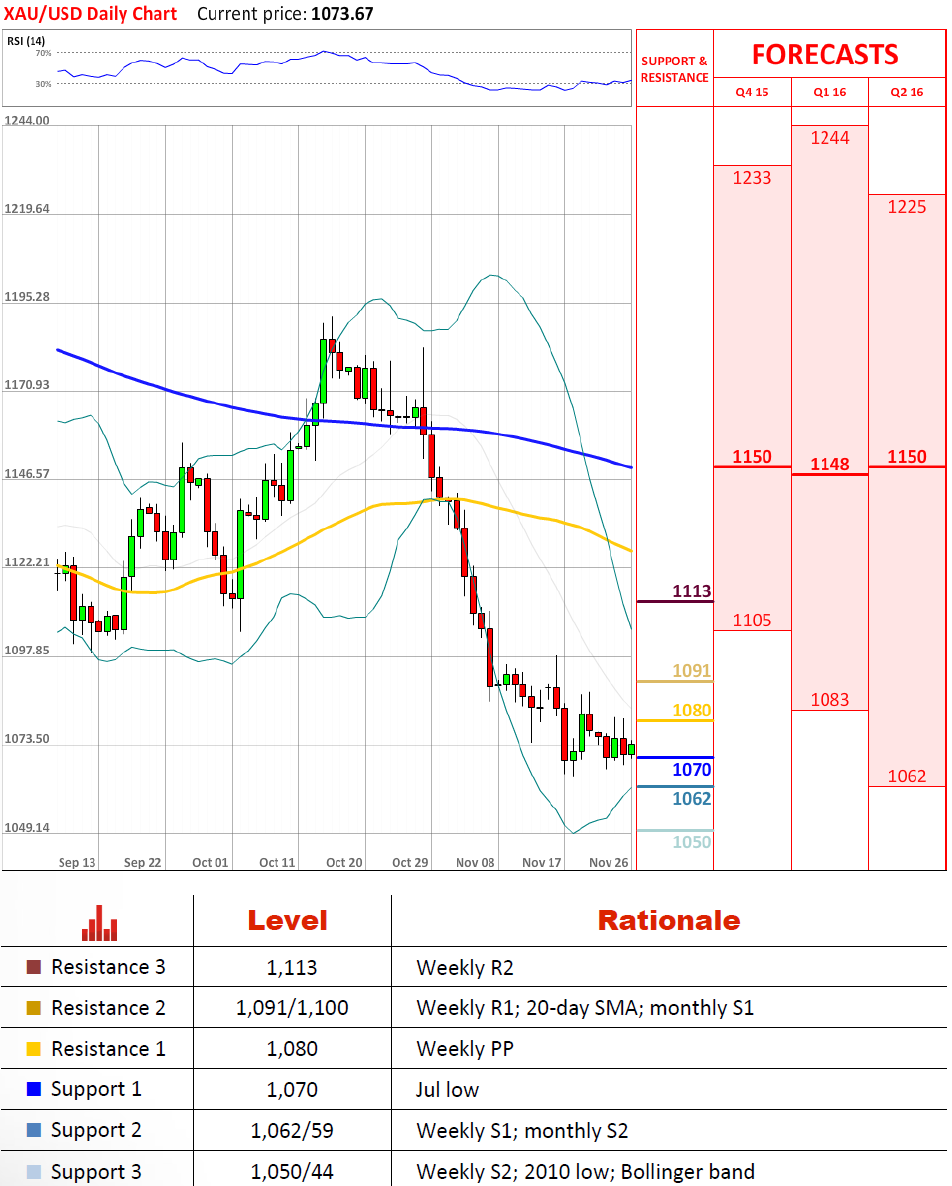The height and width of the screenshot is (1186, 952).
Task: Click the 1097.85 price axis label
Action: [x=27, y=650]
